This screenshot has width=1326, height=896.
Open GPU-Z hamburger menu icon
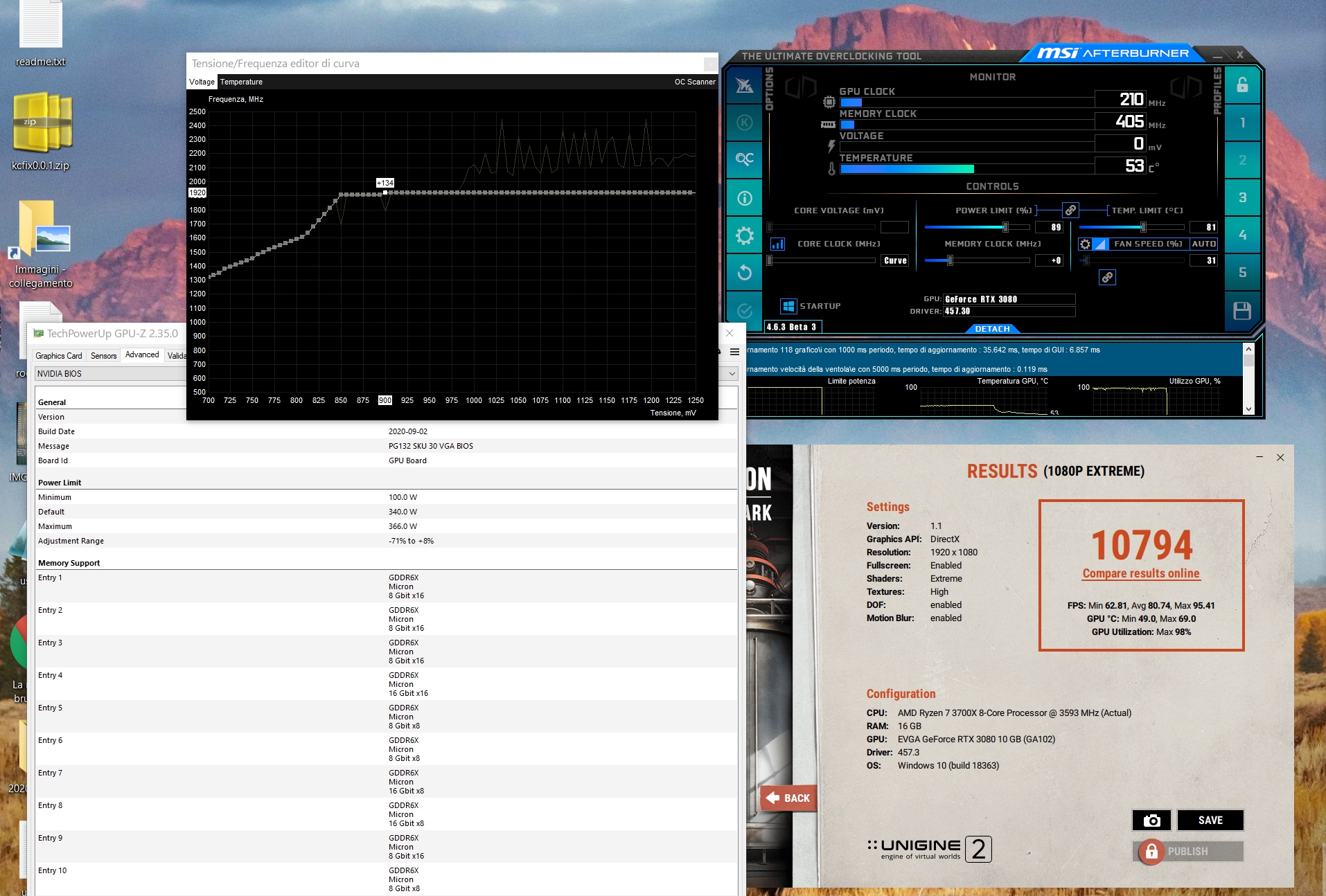pyautogui.click(x=734, y=352)
